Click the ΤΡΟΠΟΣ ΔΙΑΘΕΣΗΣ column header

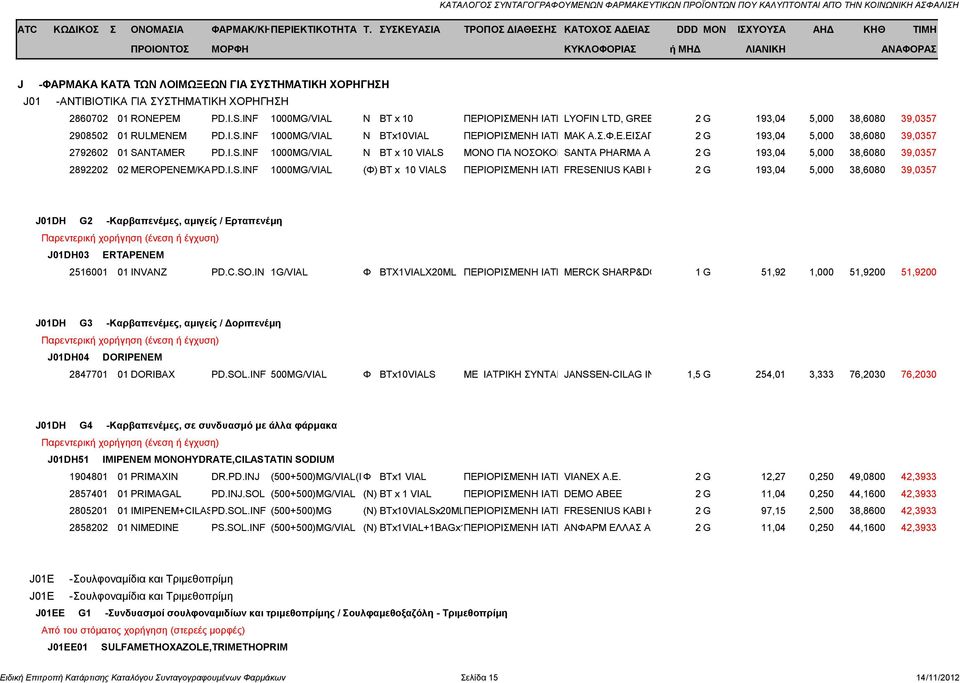click(x=510, y=29)
